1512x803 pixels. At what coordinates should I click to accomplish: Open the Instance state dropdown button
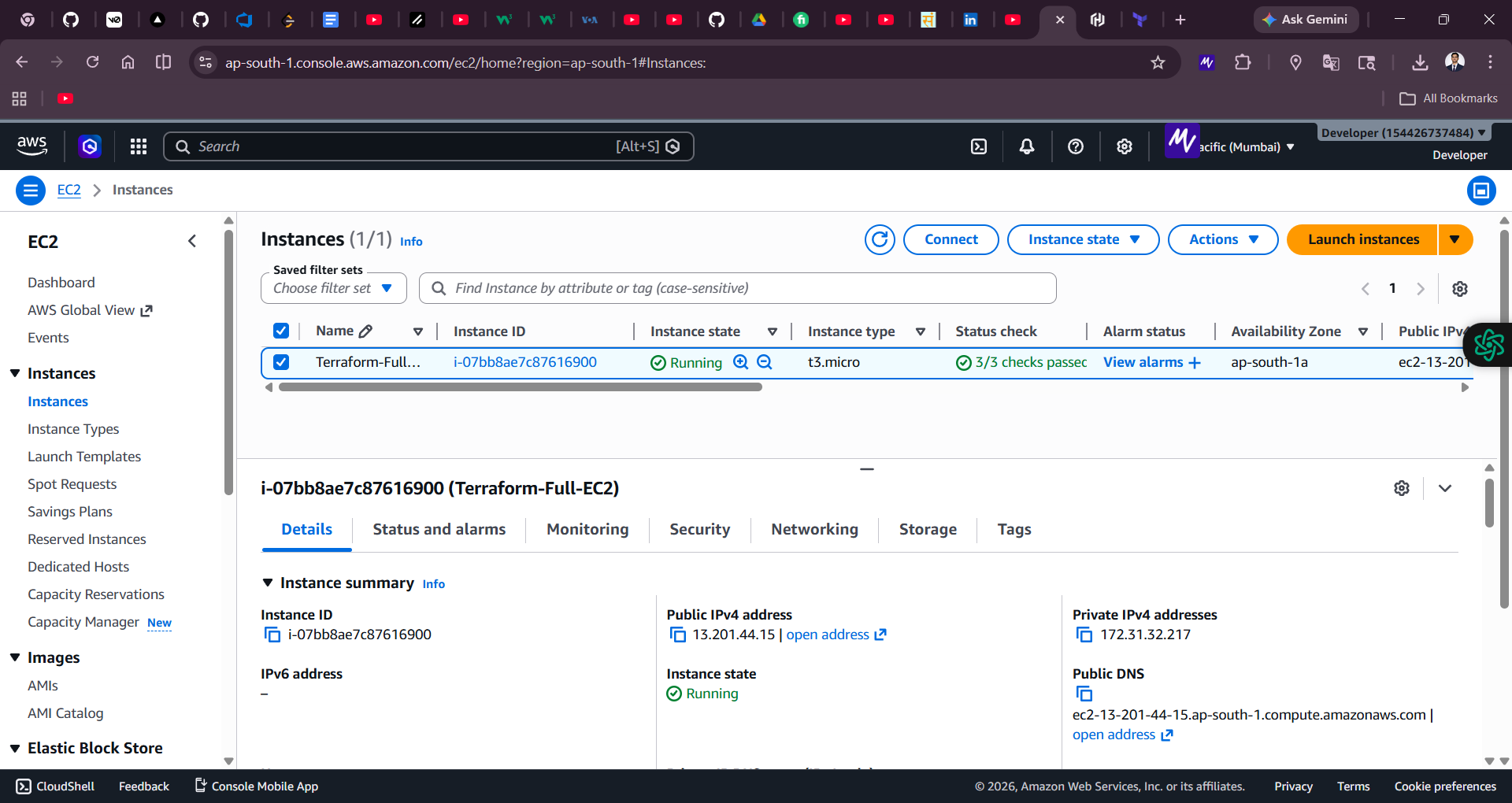pos(1083,239)
